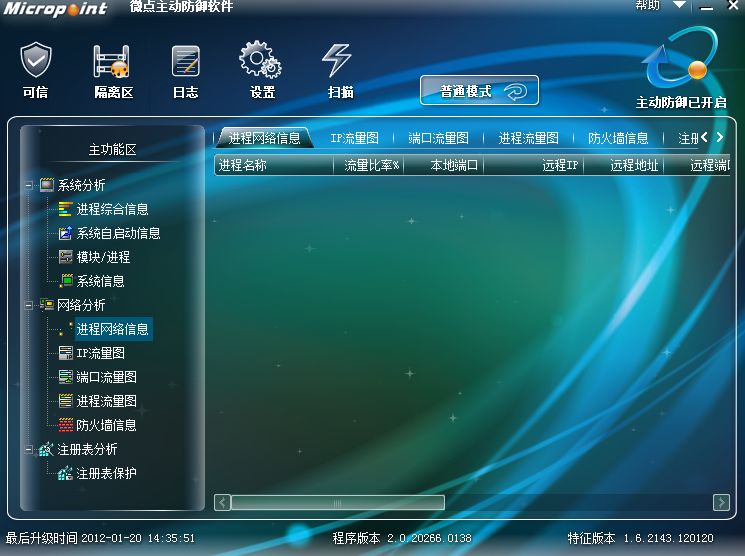Collapse the 系统分析 tree node
This screenshot has height=556, width=745.
click(29, 185)
